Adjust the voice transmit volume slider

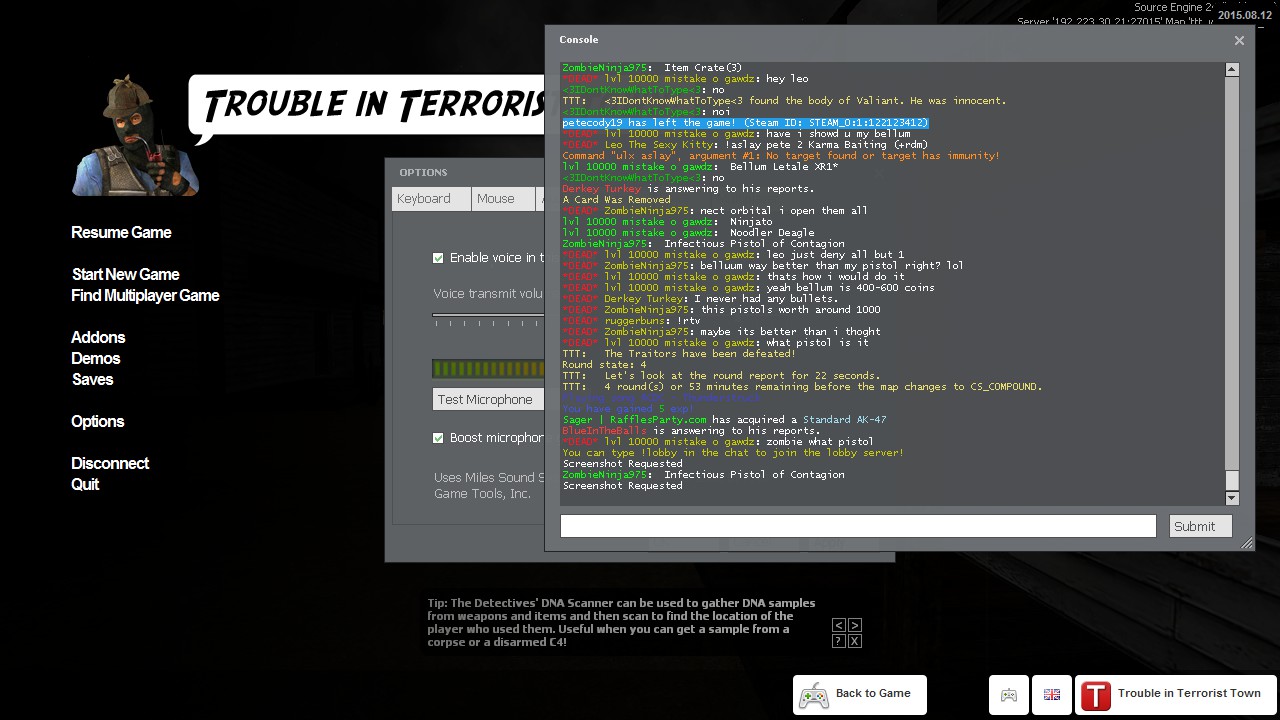pyautogui.click(x=488, y=315)
